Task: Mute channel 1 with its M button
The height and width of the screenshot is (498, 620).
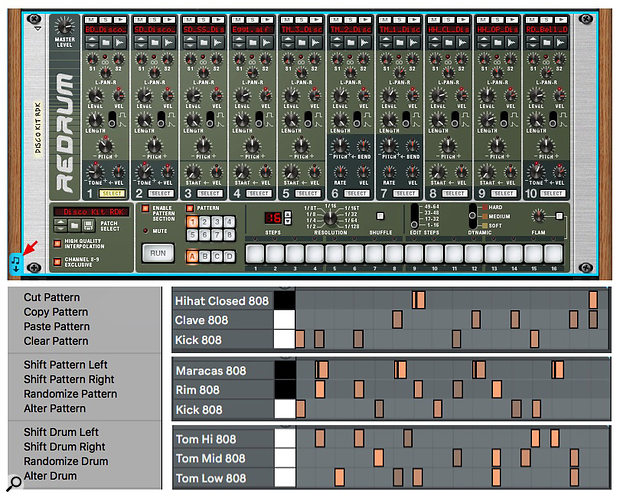Action: 91,20
